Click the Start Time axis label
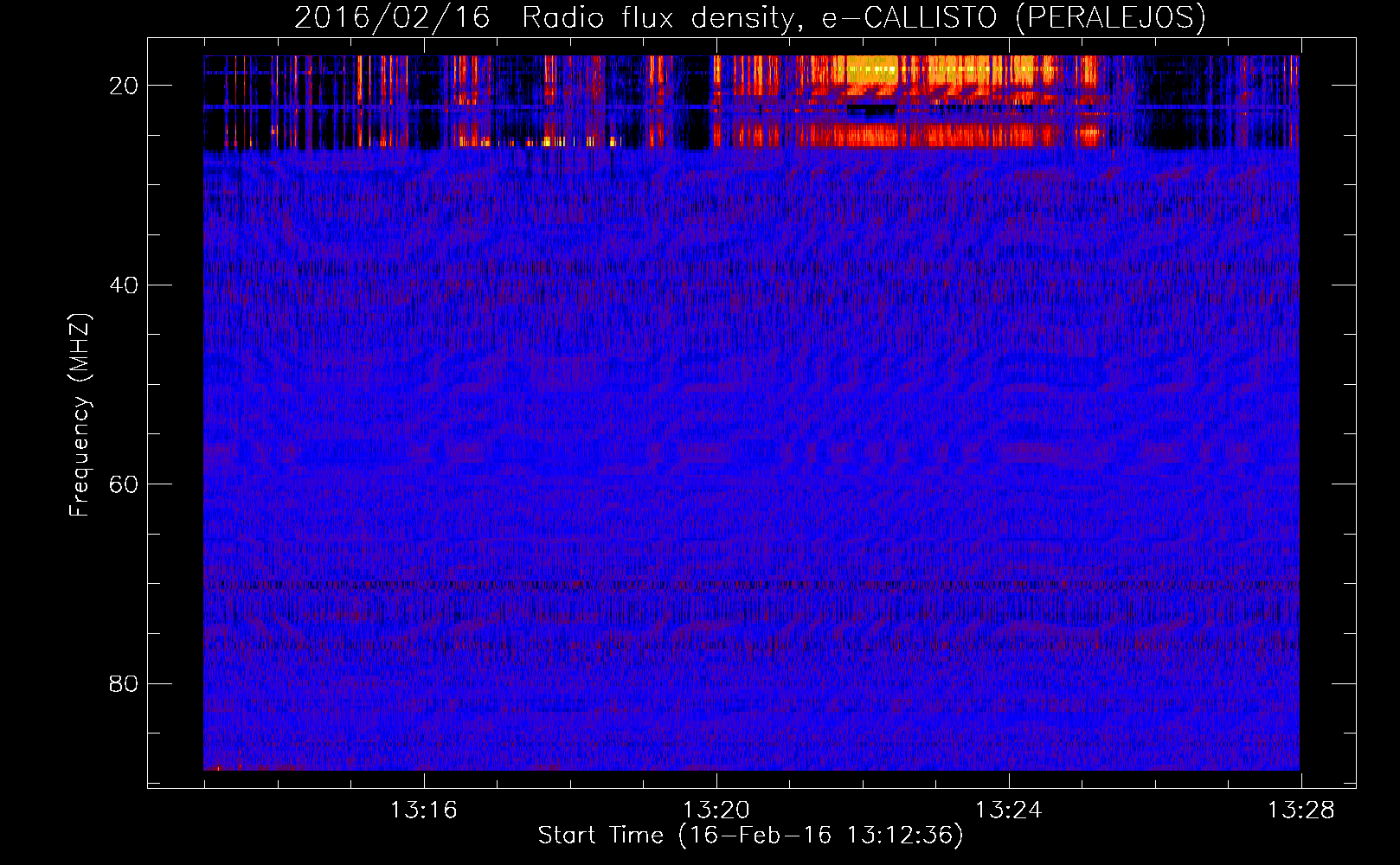 750,836
